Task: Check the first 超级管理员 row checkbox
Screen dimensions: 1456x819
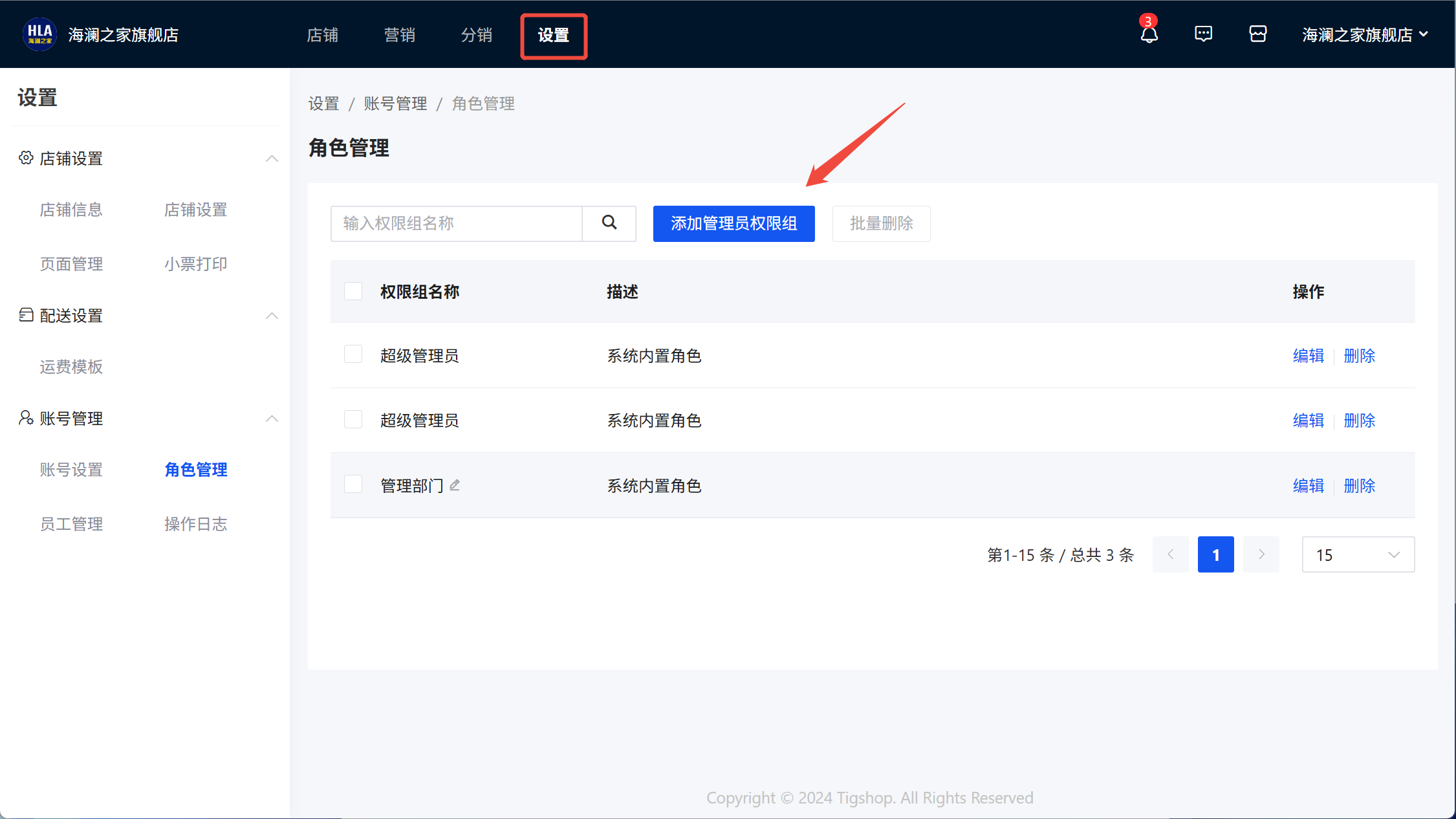Action: coord(353,355)
